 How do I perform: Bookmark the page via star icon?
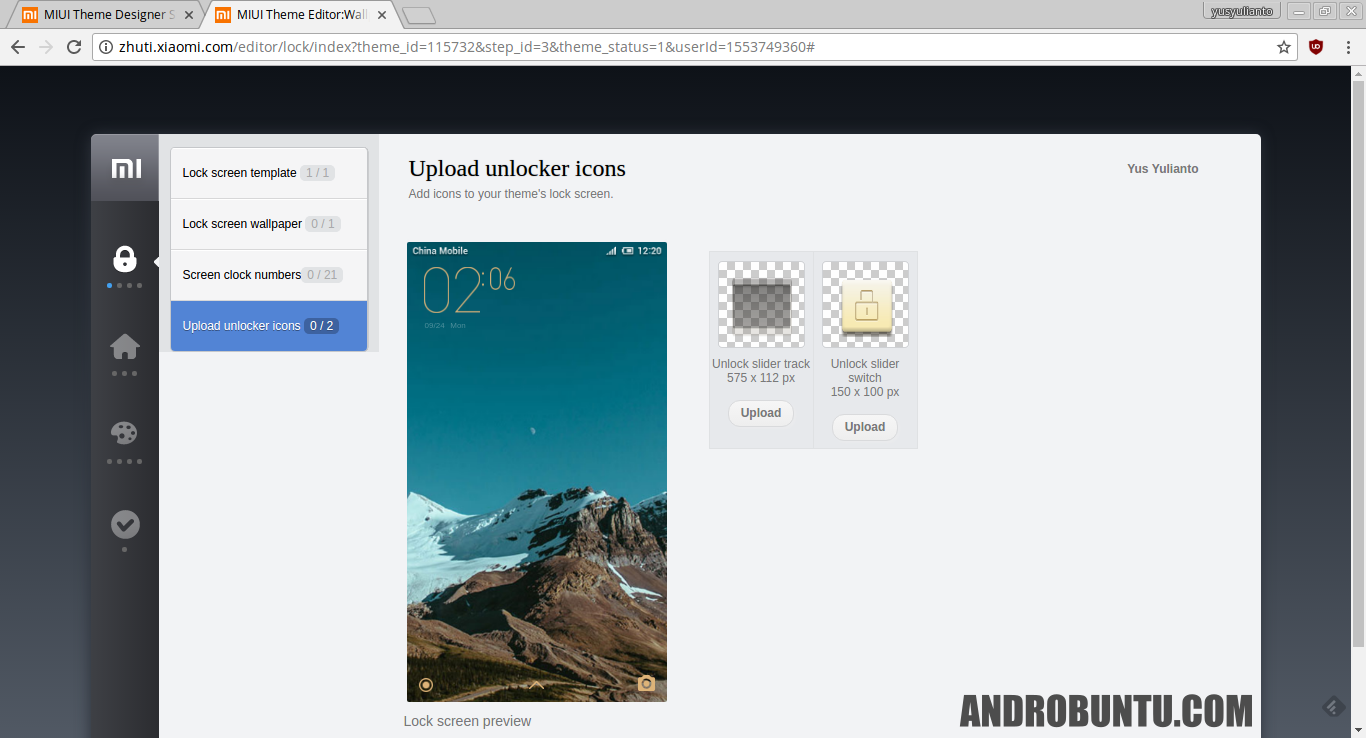pos(1283,46)
